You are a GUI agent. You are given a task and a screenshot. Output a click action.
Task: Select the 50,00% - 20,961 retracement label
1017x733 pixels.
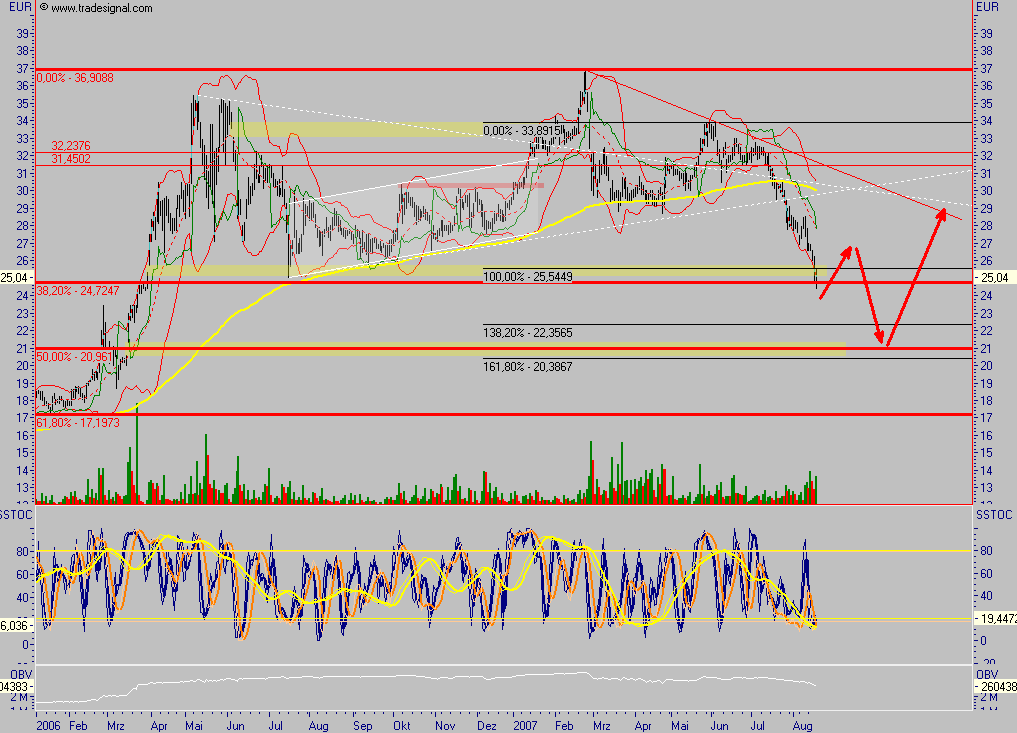(74, 356)
